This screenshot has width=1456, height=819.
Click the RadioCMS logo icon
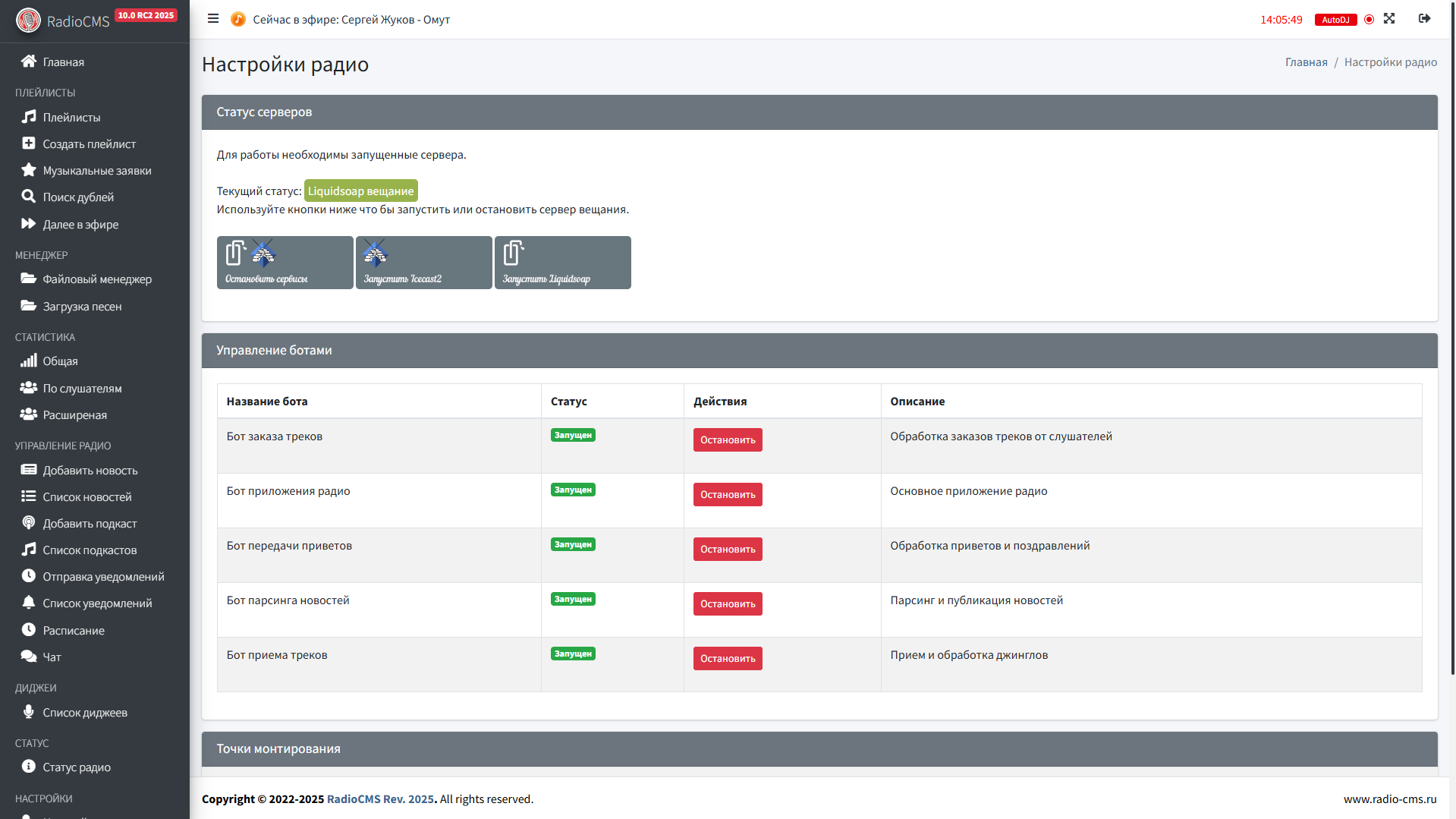[x=28, y=20]
